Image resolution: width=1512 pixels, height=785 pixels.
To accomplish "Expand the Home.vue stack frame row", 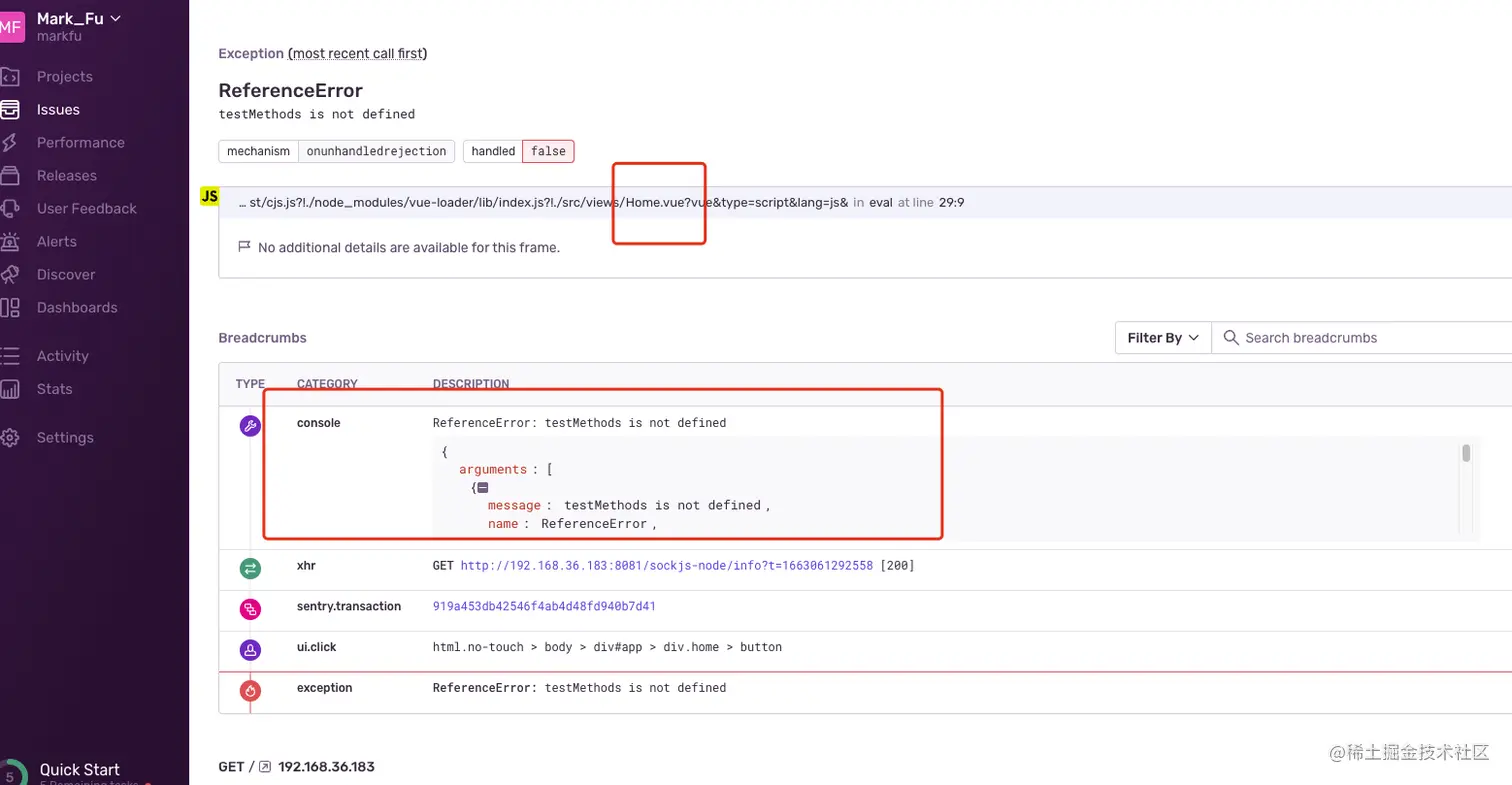I will tap(865, 202).
